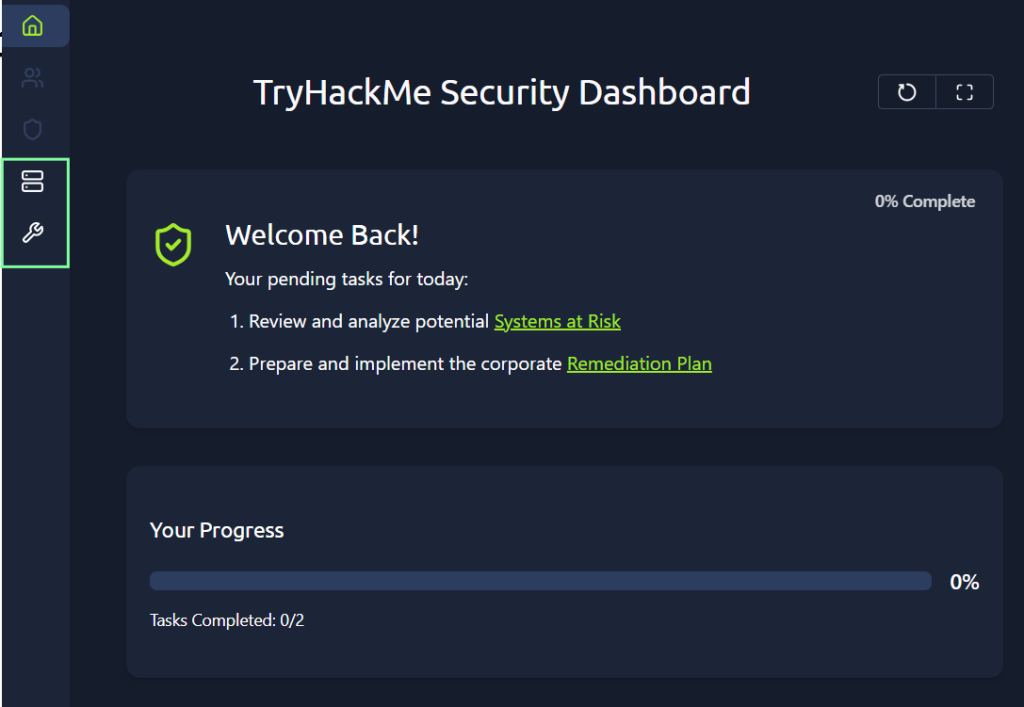Click the green shield checkmark icon
This screenshot has width=1024, height=707.
click(x=173, y=244)
